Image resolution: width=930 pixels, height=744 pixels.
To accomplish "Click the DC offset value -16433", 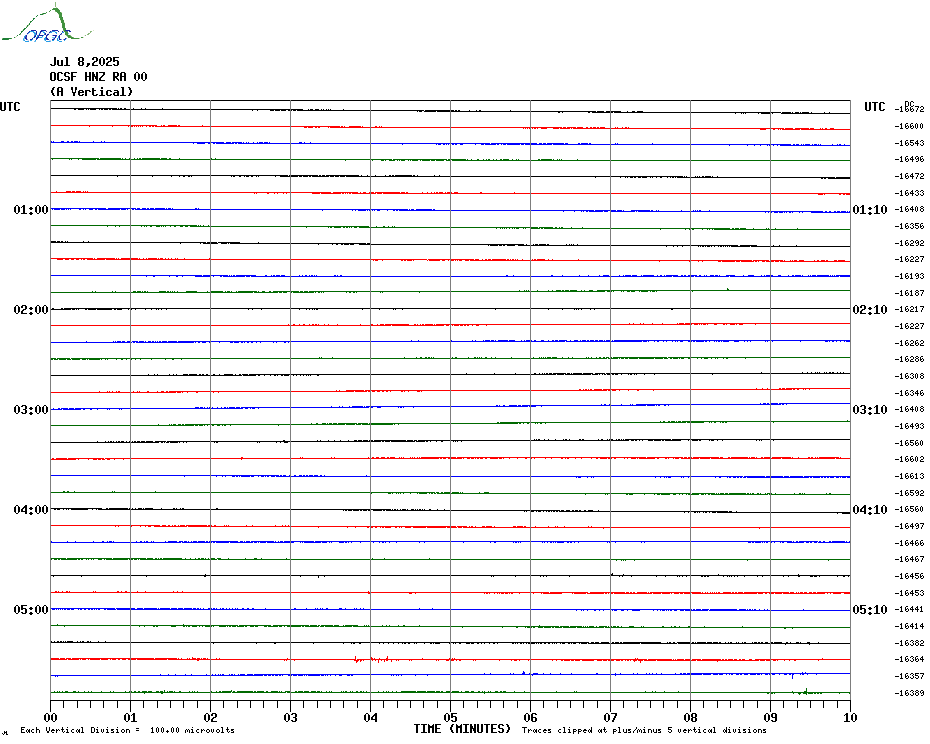I will pyautogui.click(x=909, y=193).
